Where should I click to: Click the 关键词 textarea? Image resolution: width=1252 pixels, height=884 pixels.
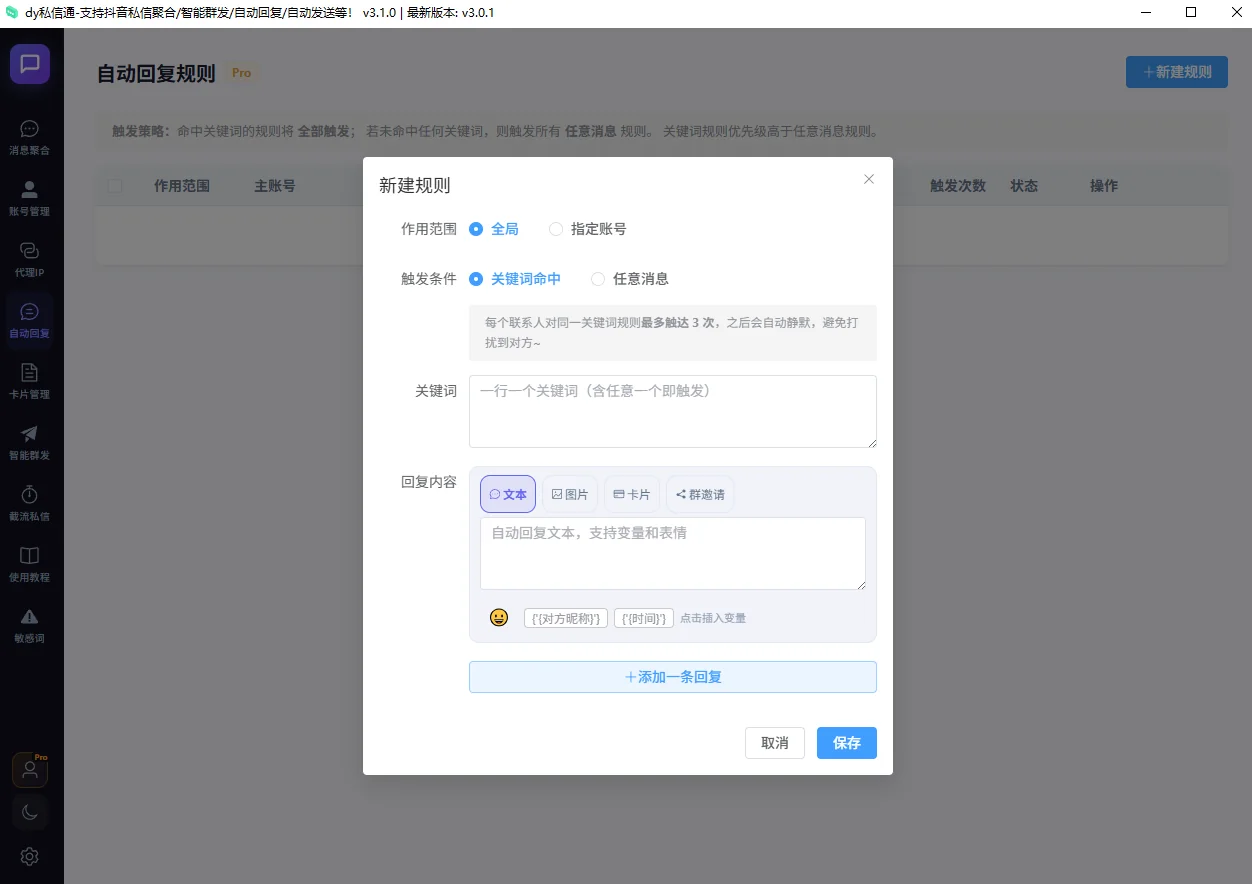(673, 411)
